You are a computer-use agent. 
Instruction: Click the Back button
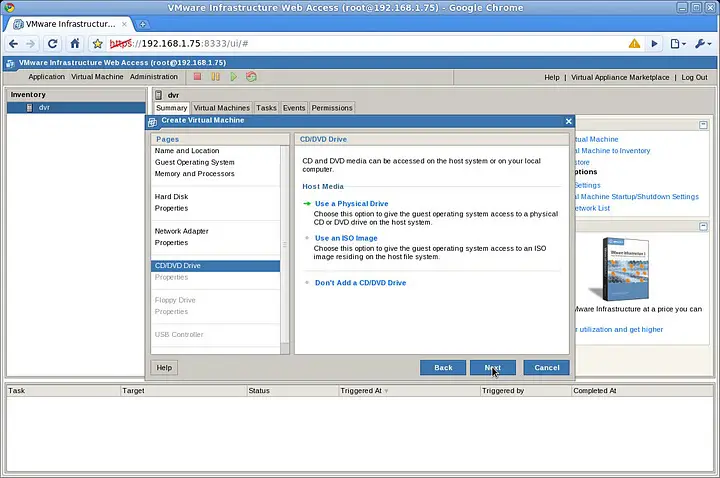(x=443, y=367)
